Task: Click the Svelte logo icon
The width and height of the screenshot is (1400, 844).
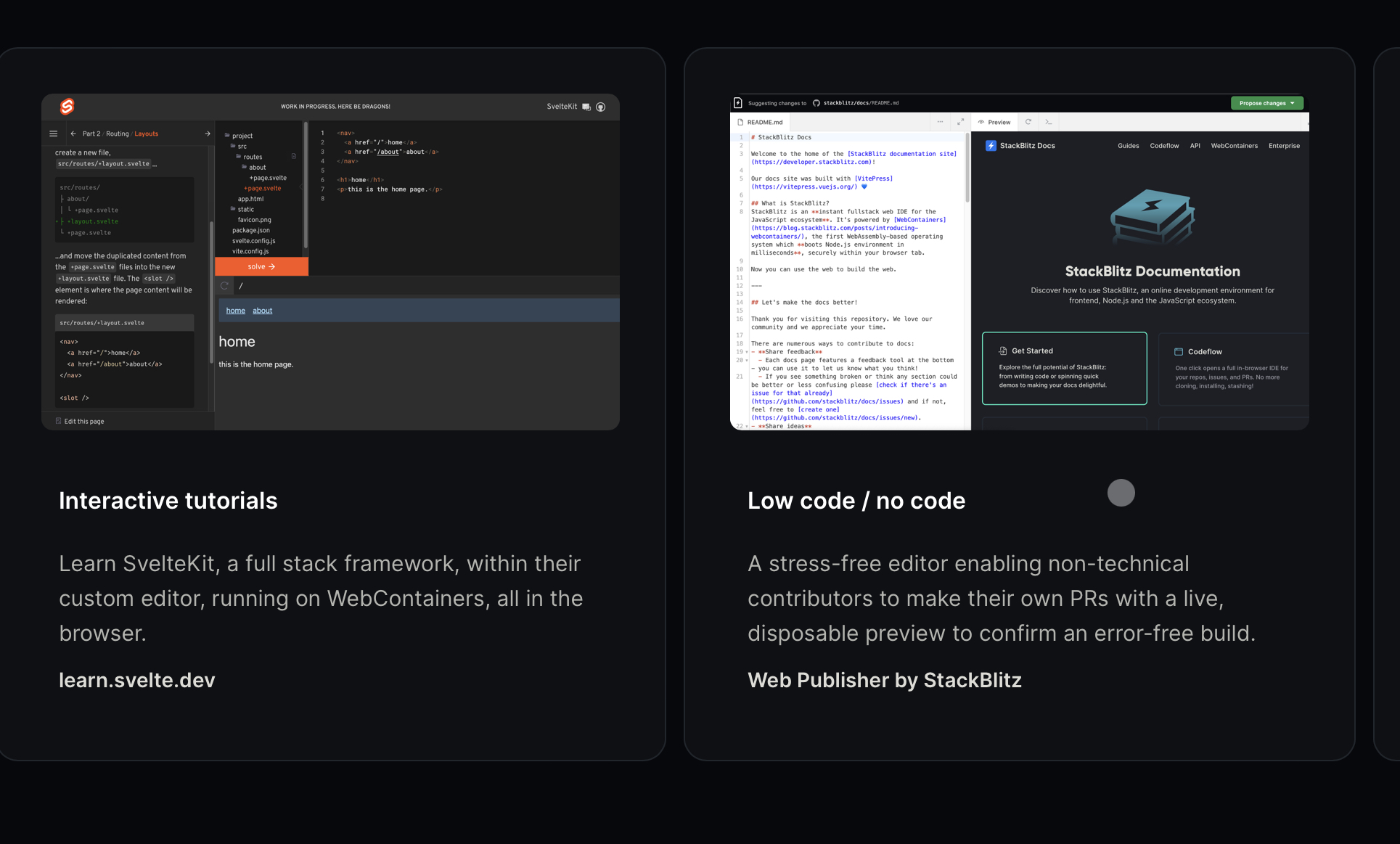Action: click(67, 107)
